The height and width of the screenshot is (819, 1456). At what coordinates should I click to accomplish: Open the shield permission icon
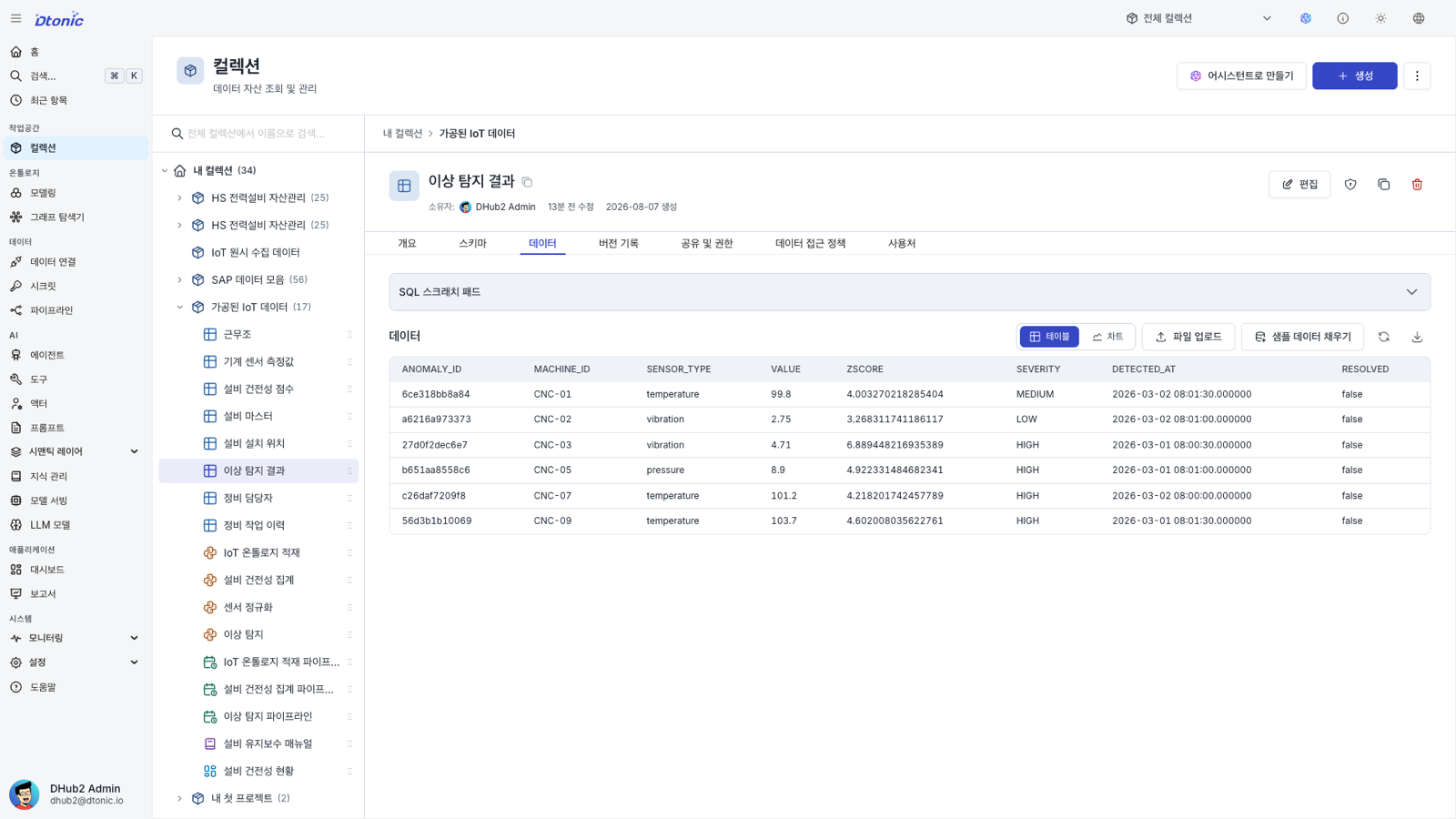coord(1350,185)
